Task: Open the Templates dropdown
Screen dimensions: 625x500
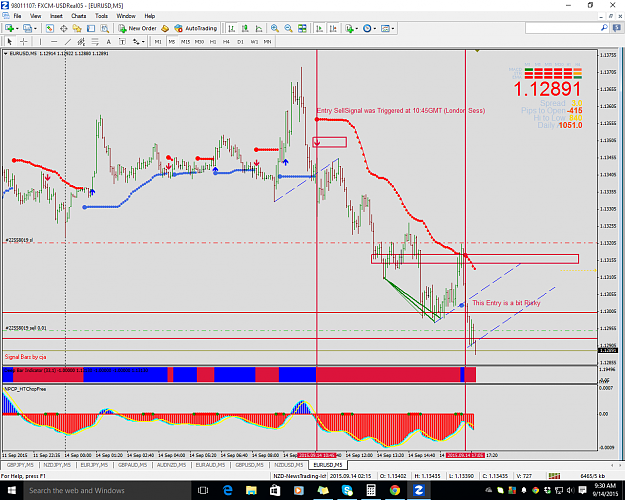Action: [387, 28]
